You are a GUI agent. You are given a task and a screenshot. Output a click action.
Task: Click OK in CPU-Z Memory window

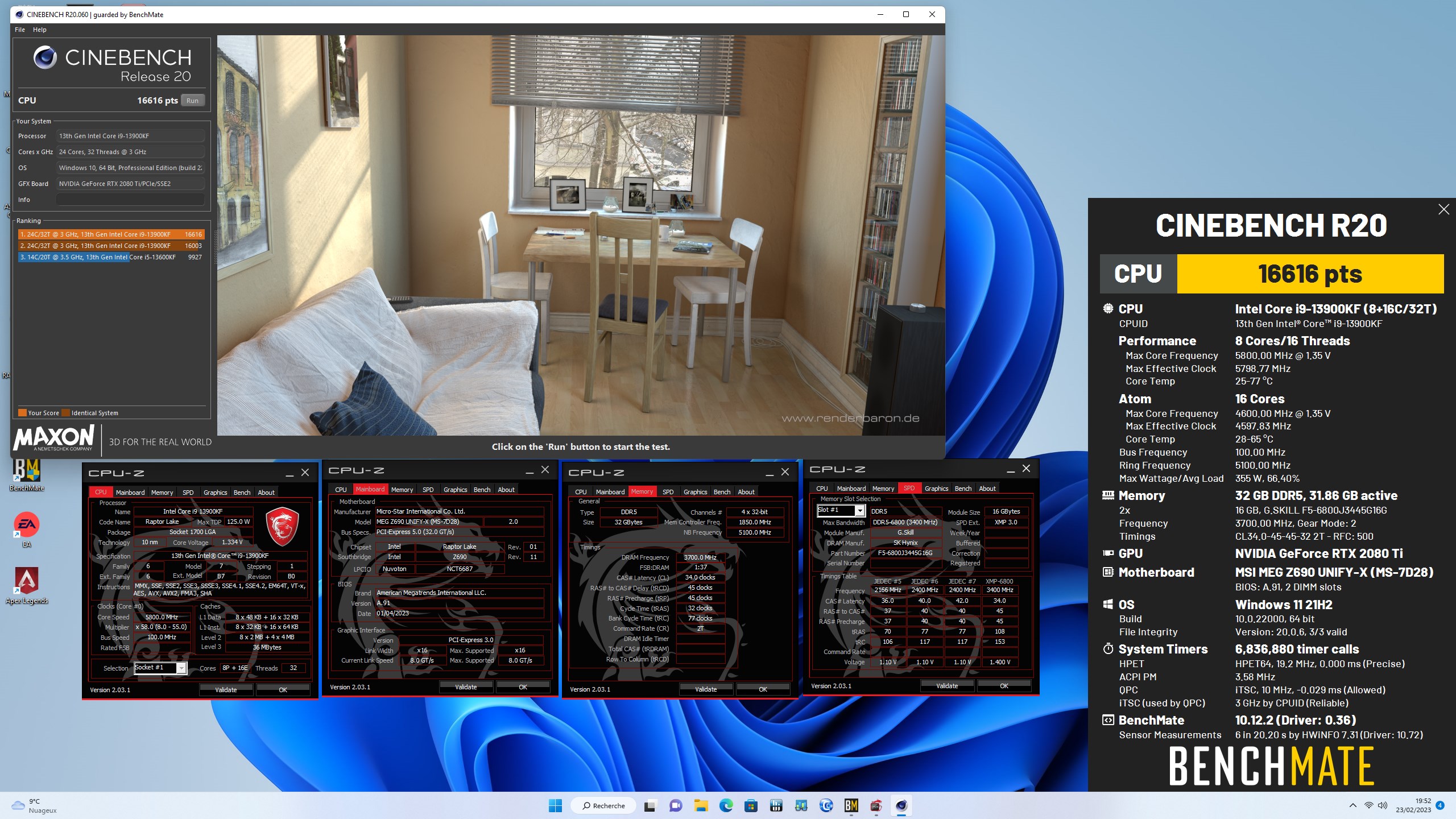[x=763, y=689]
